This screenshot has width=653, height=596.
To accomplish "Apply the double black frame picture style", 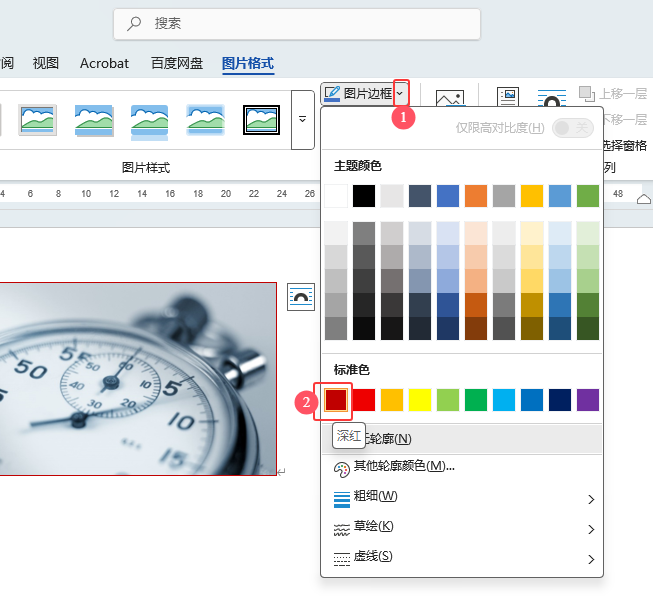I will click(262, 120).
